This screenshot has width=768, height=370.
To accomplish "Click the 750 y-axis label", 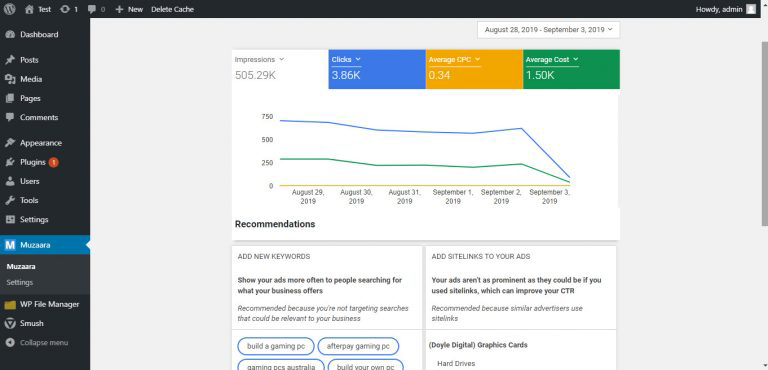I will point(267,117).
